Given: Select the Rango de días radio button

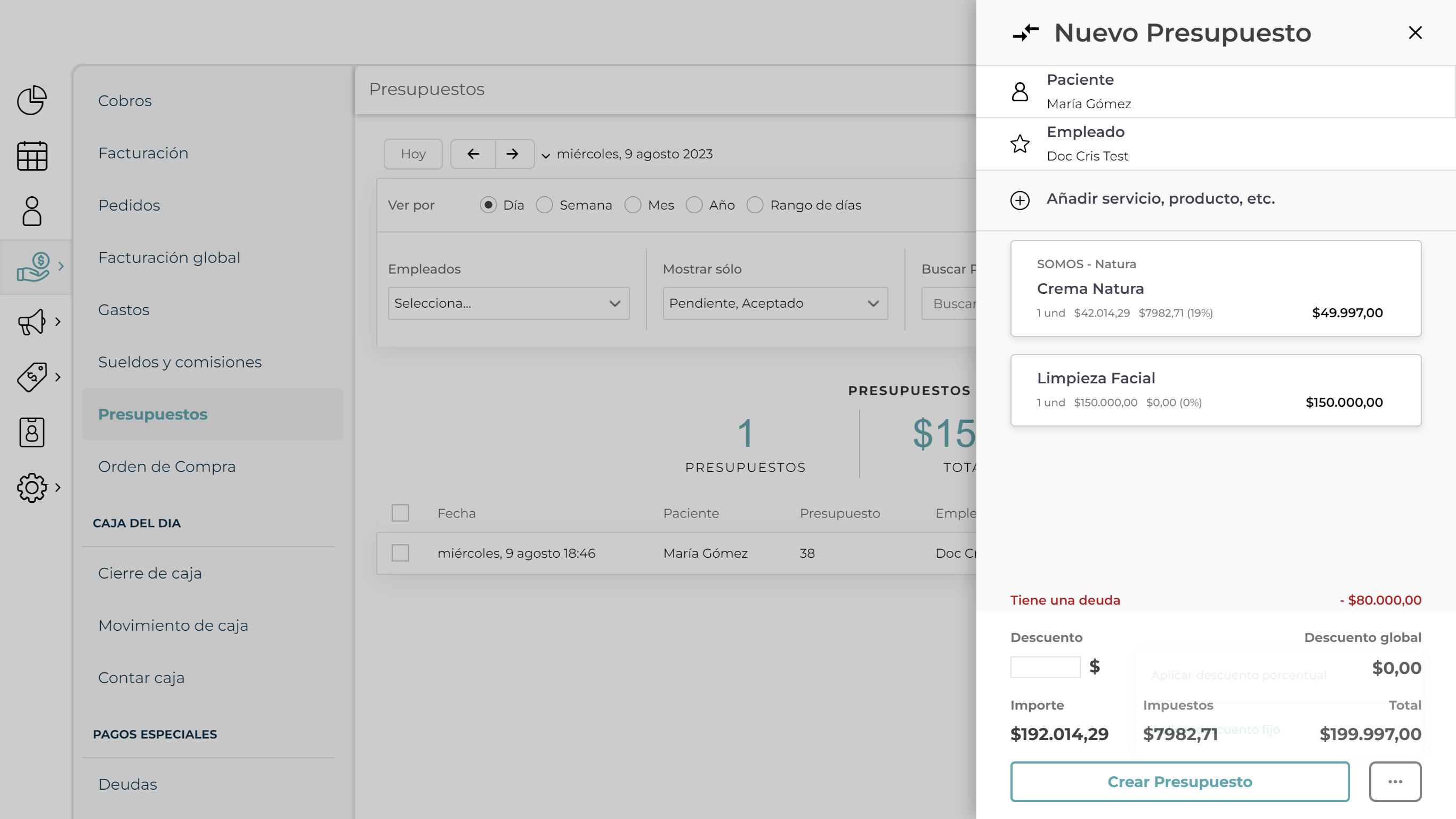Looking at the screenshot, I should 755,205.
